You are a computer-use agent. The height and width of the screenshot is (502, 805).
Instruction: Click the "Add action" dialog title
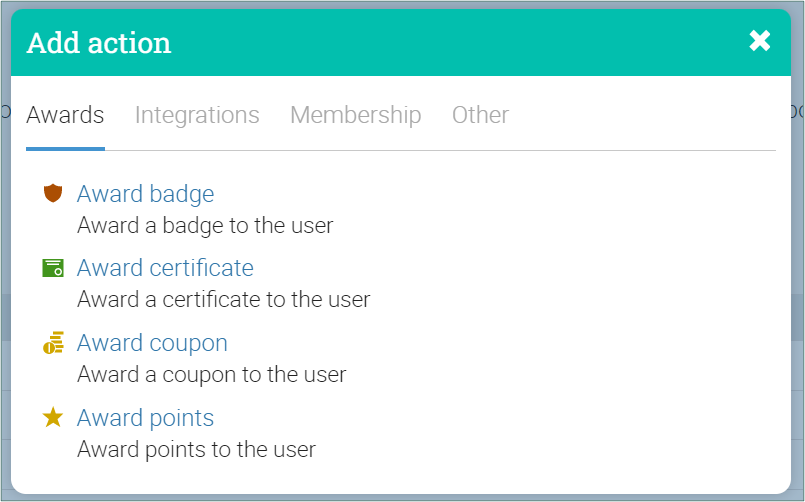[99, 43]
